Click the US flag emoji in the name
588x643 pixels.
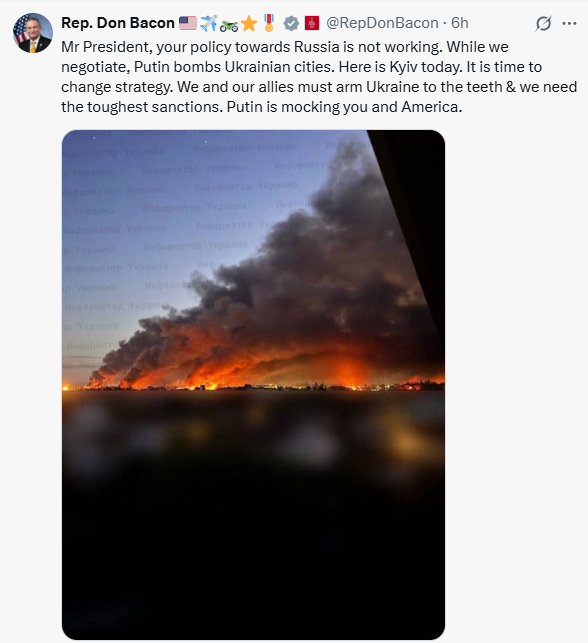pyautogui.click(x=188, y=23)
